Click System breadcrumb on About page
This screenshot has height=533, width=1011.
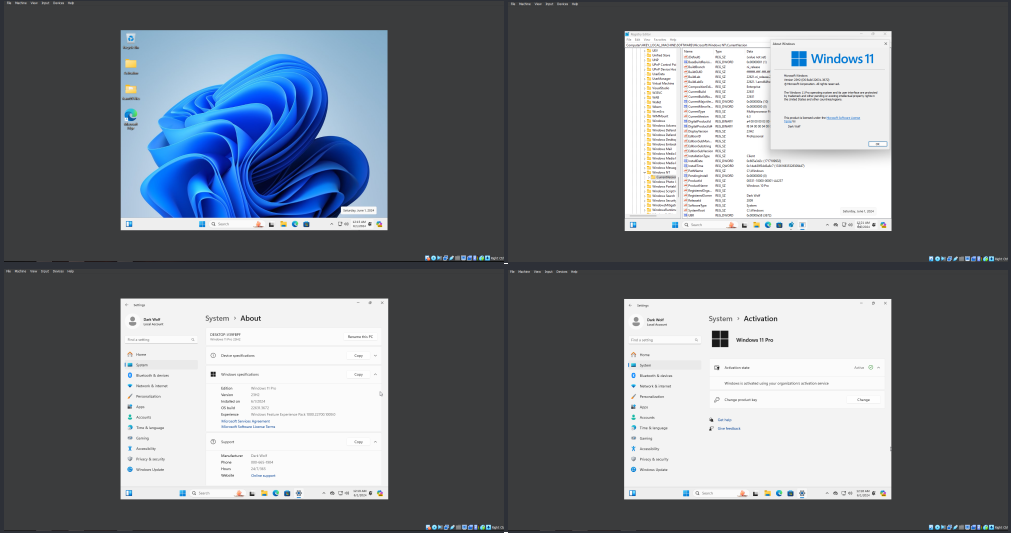tap(217, 318)
